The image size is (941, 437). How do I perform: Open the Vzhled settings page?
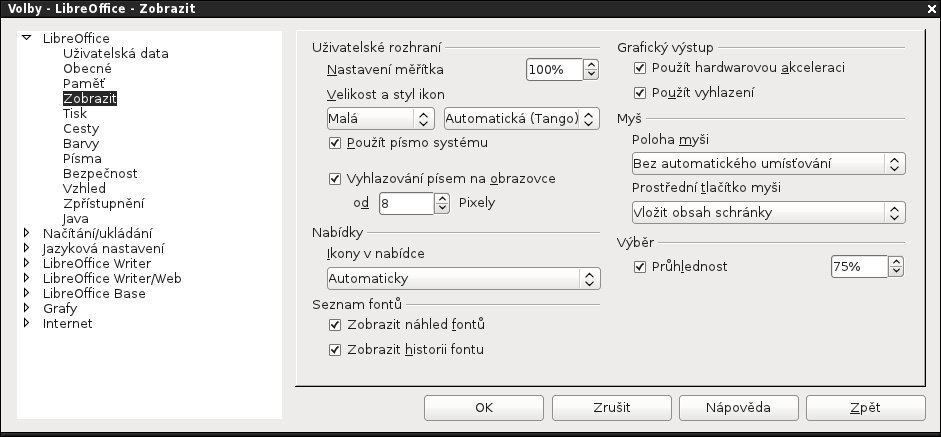pyautogui.click(x=85, y=188)
